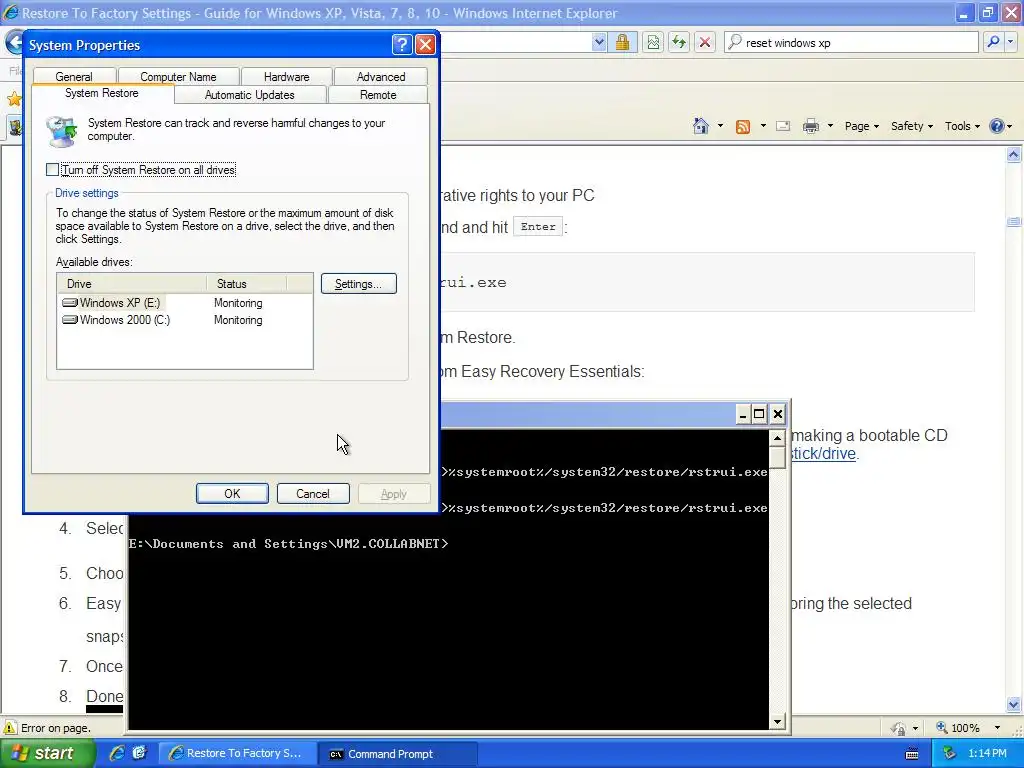The height and width of the screenshot is (768, 1024).
Task: Click Cancel in System Properties
Action: pyautogui.click(x=313, y=494)
